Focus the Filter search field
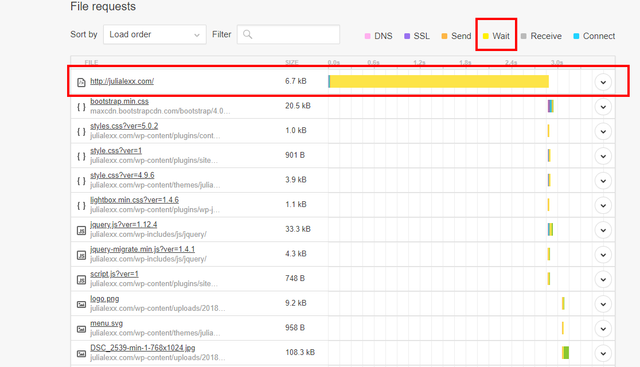Screen dimensions: 640x367 (x=288, y=35)
